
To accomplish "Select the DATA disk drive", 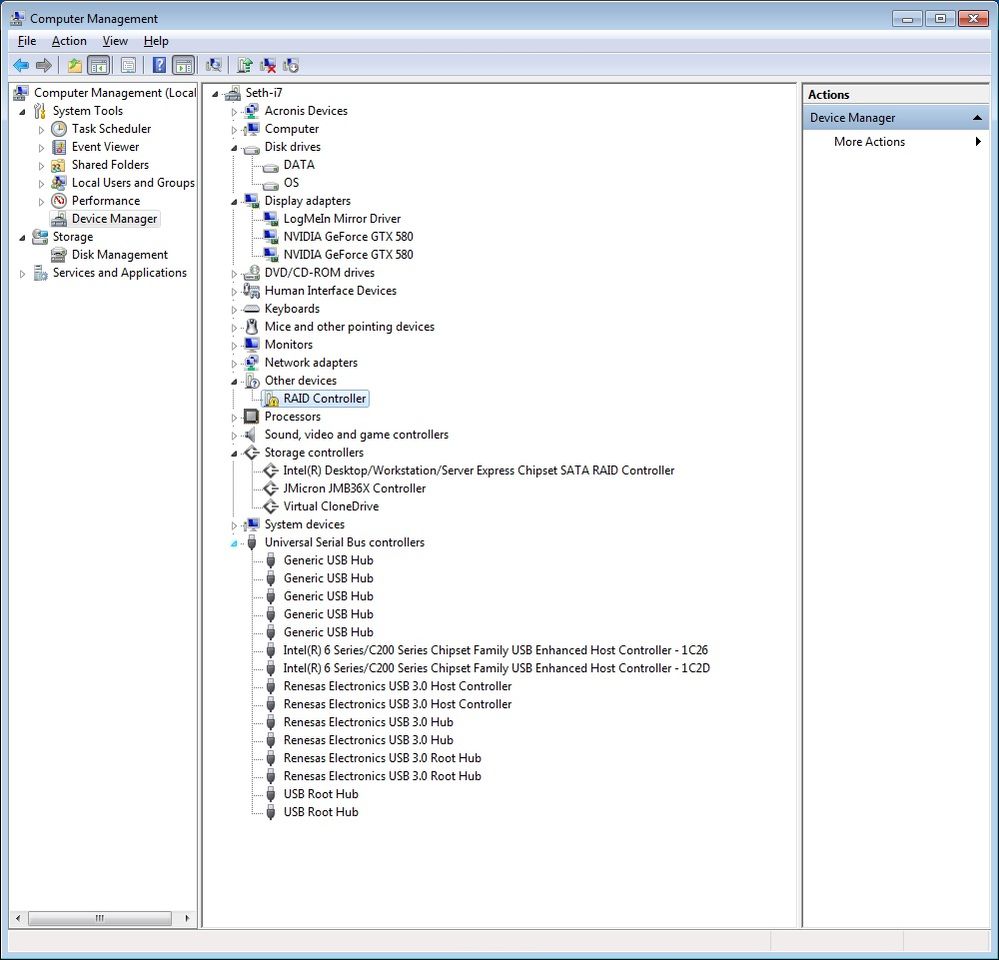I will pos(299,165).
